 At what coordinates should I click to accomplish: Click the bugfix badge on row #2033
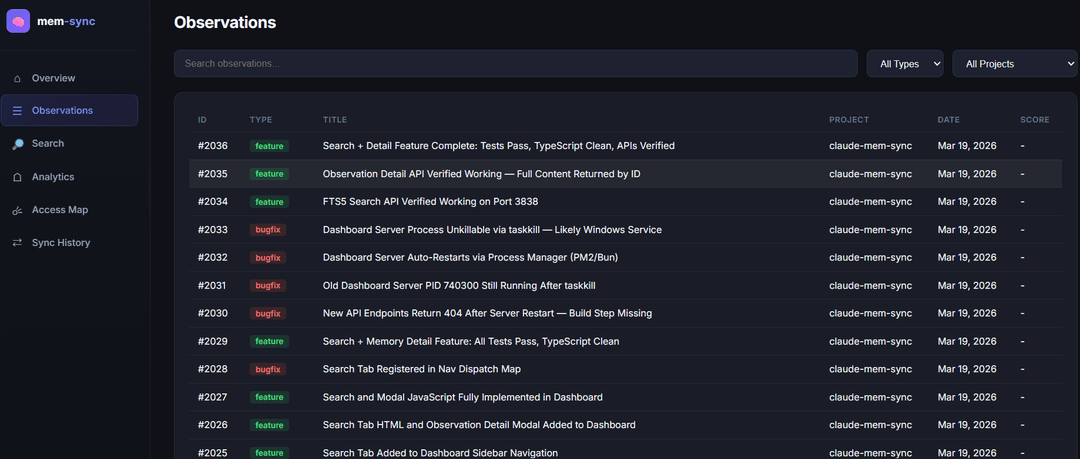[x=268, y=230]
